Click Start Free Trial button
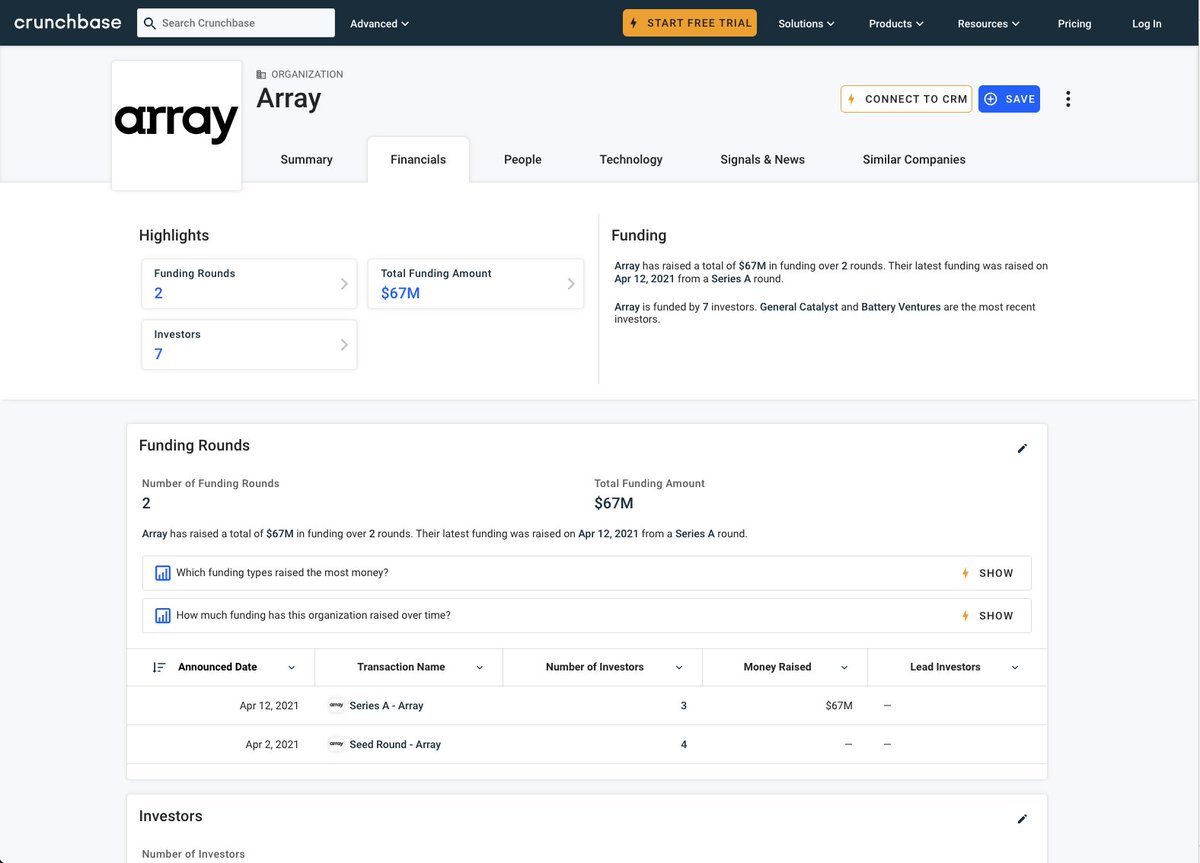 coord(690,23)
